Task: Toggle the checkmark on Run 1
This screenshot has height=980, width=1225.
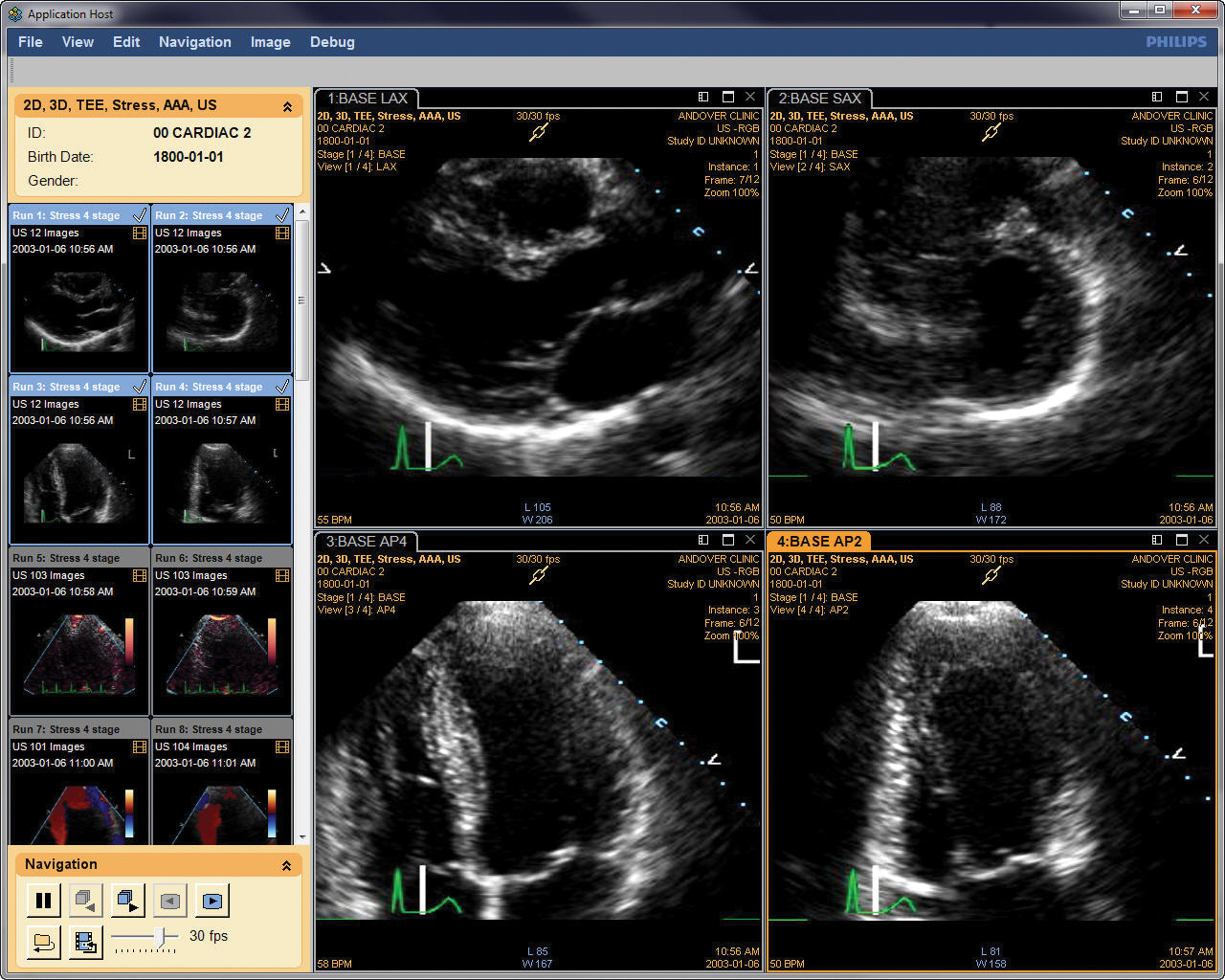Action: [140, 215]
